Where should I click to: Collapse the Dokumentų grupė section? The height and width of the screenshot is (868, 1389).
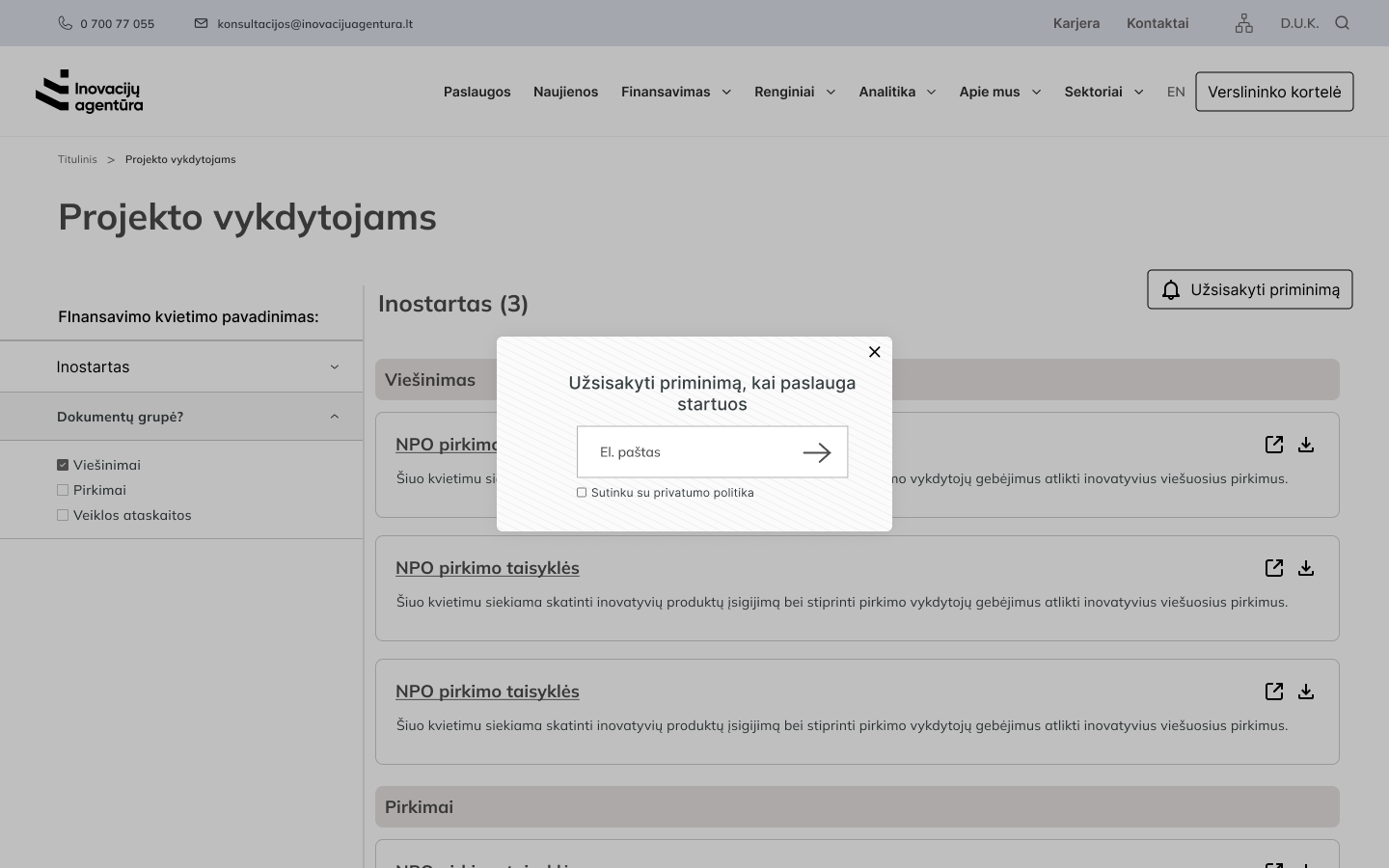pos(334,417)
